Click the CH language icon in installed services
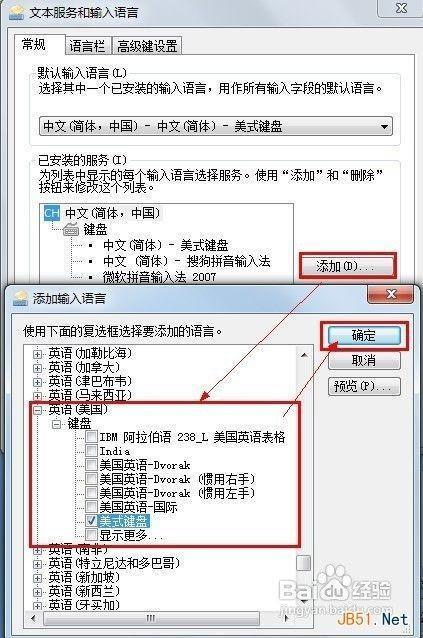 pyautogui.click(x=52, y=213)
